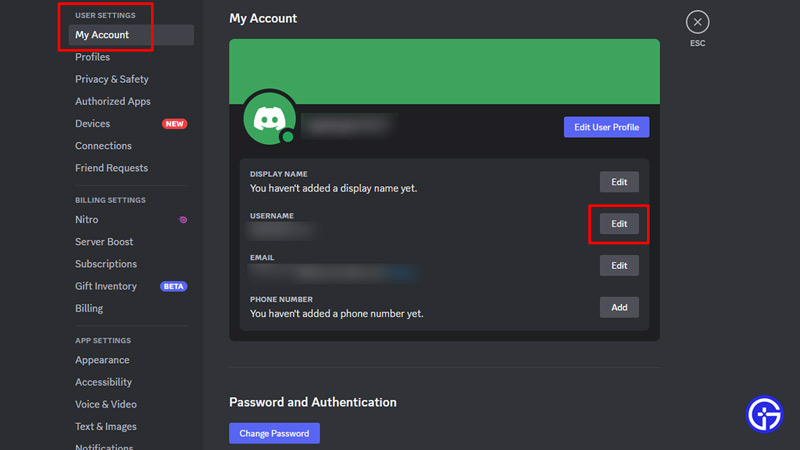Click the Nitro badge icon in sidebar
This screenshot has width=800, height=450.
pyautogui.click(x=182, y=220)
